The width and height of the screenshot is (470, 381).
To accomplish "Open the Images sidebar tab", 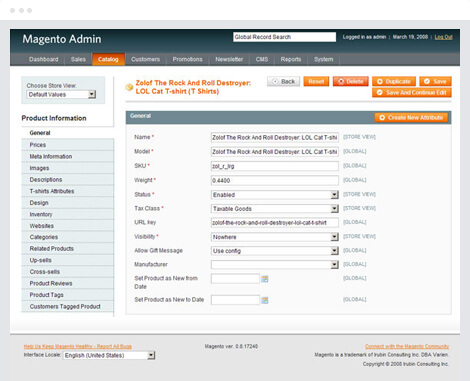I will click(67, 168).
